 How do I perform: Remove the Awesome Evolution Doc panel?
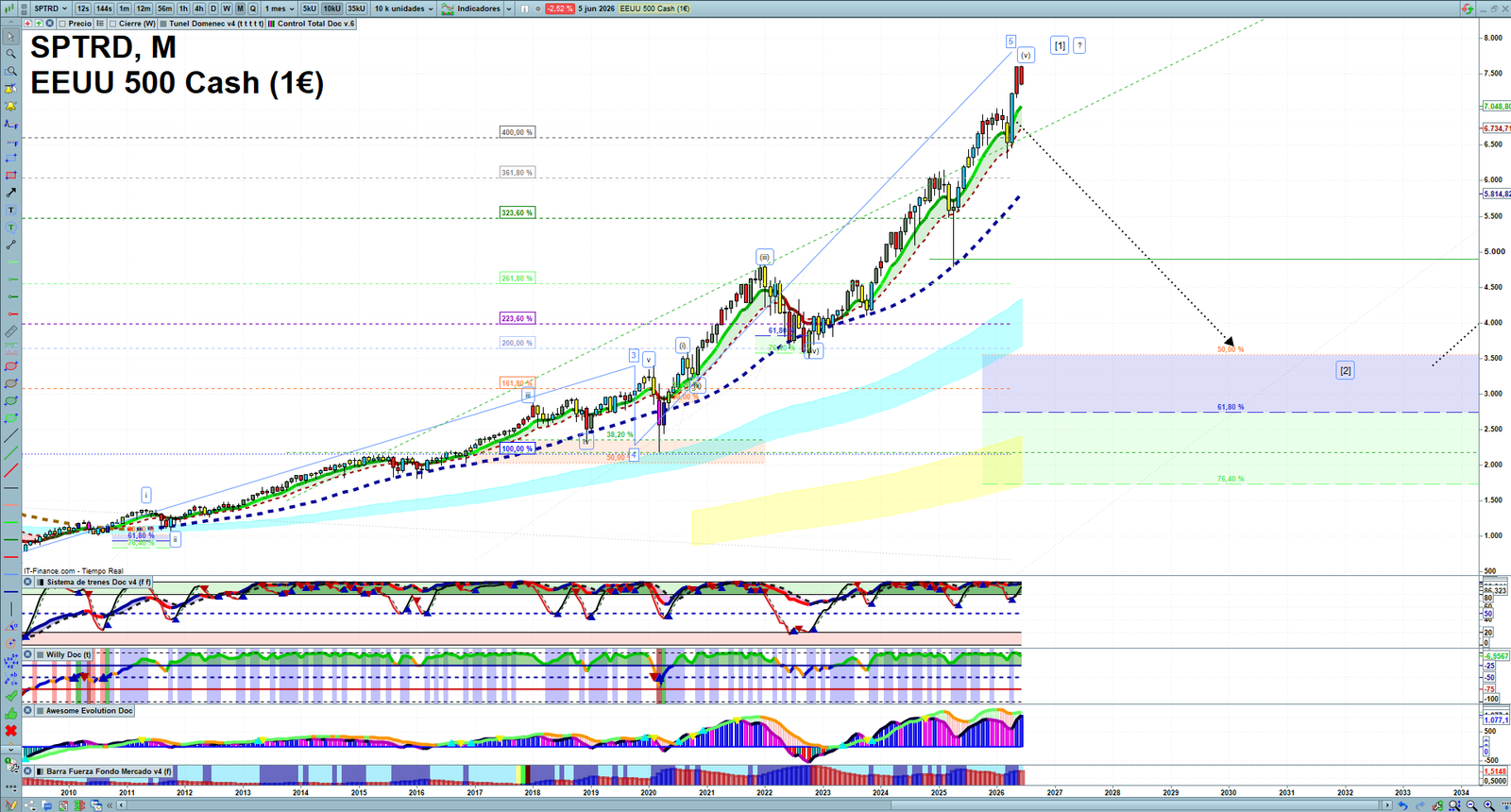28,711
